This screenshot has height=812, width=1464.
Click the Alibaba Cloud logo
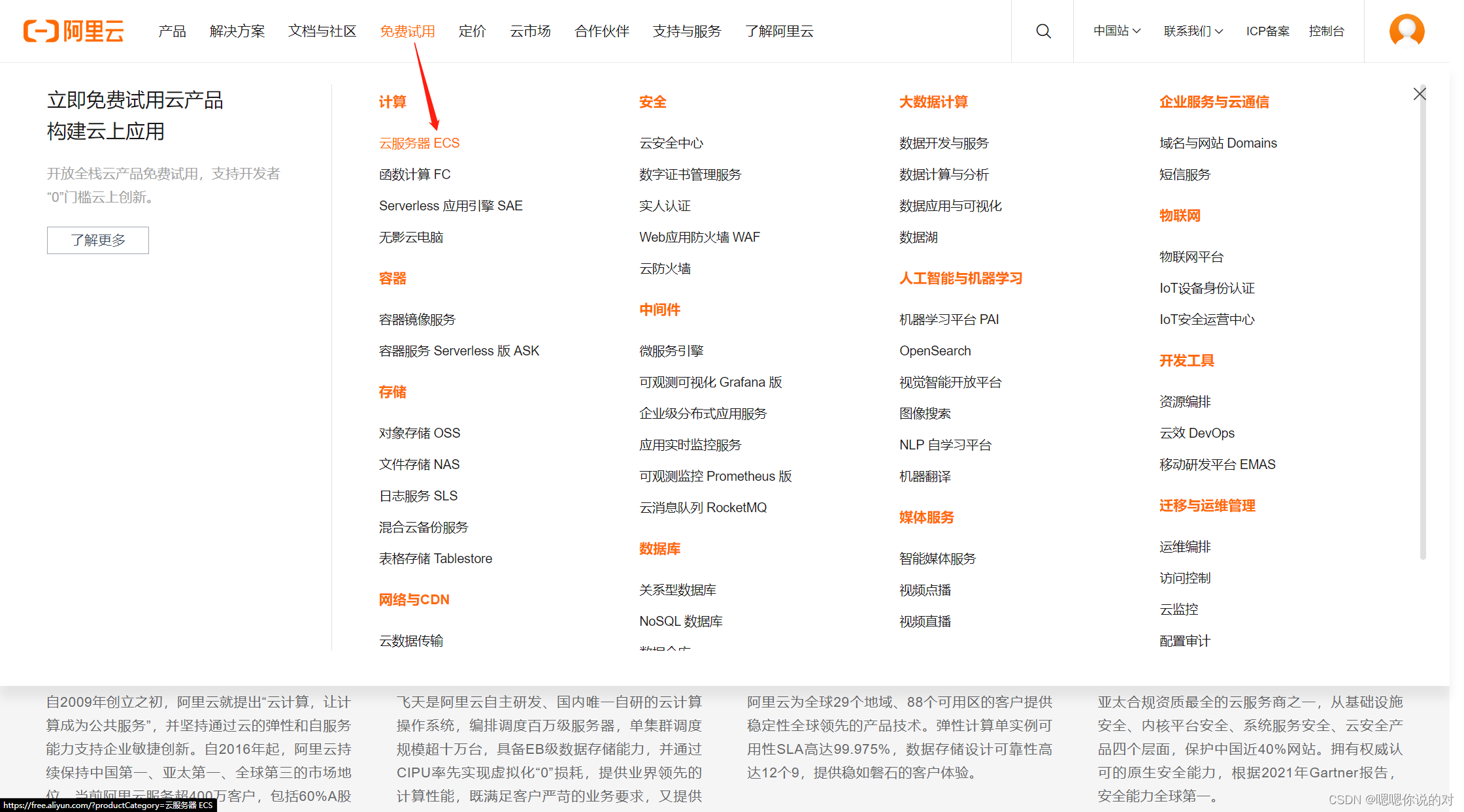click(73, 31)
